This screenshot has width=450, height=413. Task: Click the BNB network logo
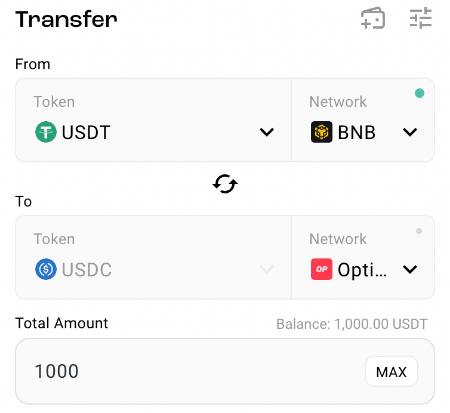[321, 132]
